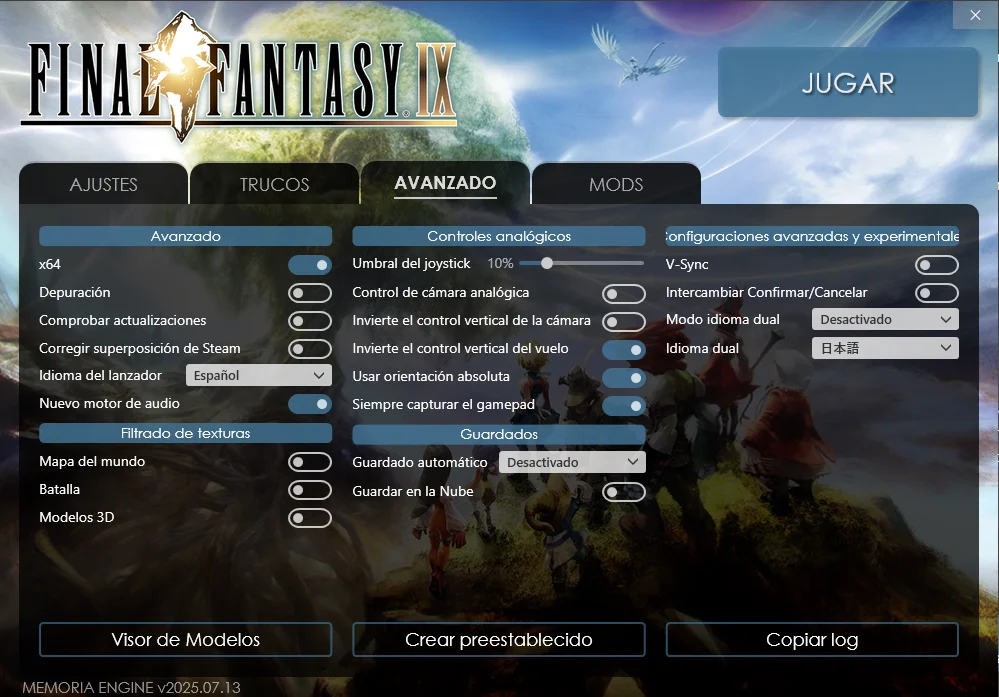Toggle Batalla texture filtering
The width and height of the screenshot is (999, 697).
coord(310,489)
